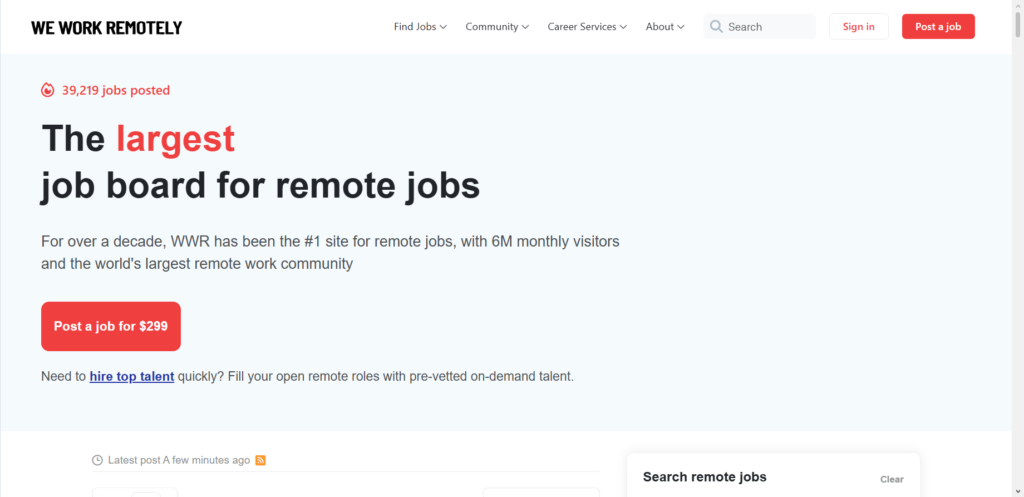Follow the hire top talent link

pyautogui.click(x=132, y=377)
